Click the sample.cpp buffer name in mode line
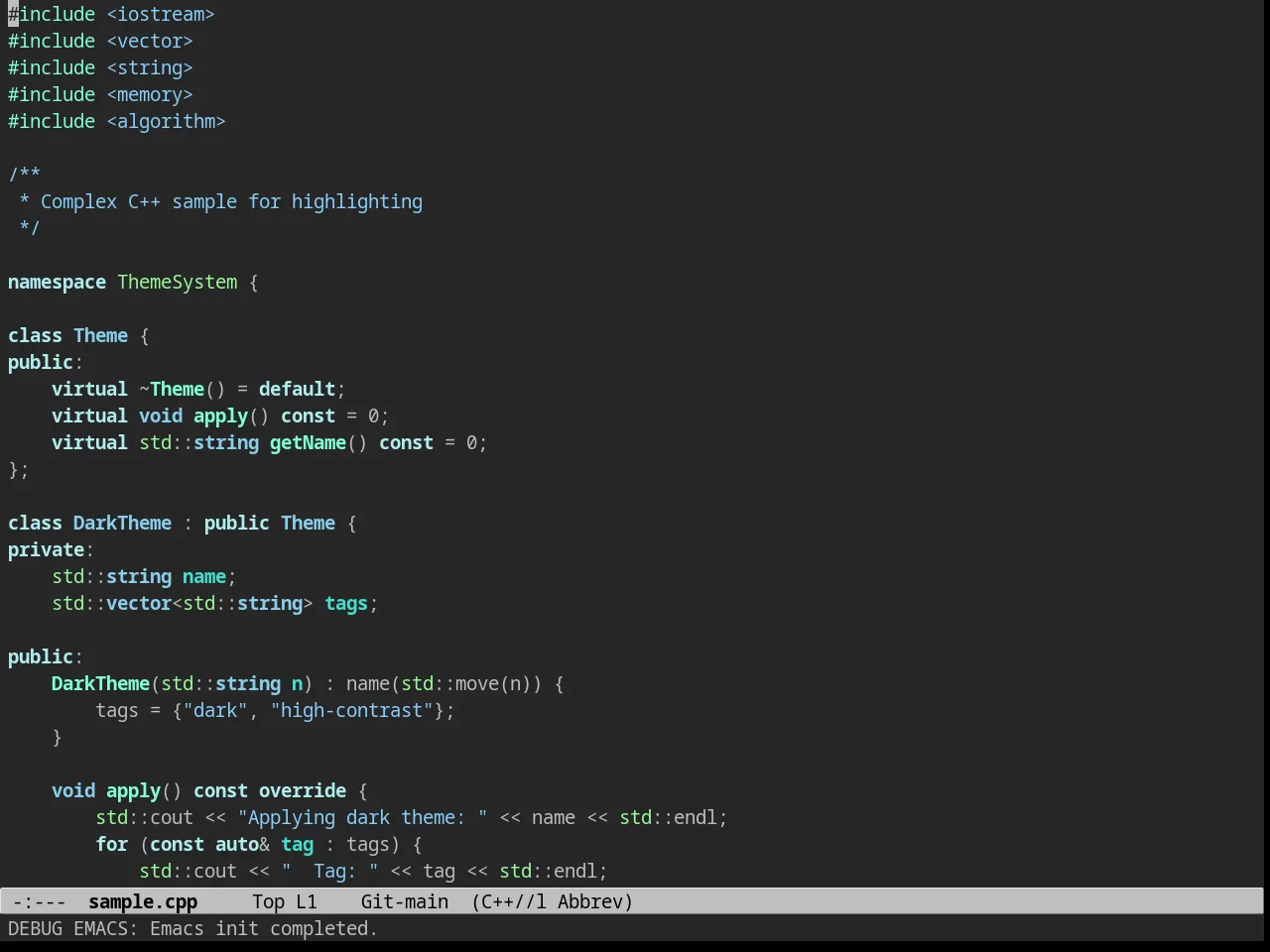Screen dimensions: 1270x952 tap(143, 901)
